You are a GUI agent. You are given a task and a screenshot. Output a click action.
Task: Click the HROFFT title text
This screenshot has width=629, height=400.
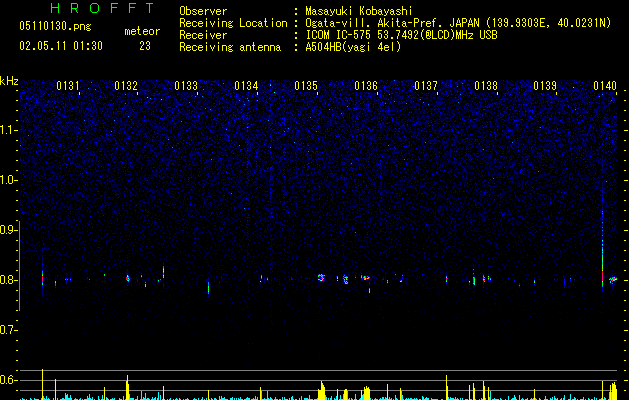(x=102, y=8)
